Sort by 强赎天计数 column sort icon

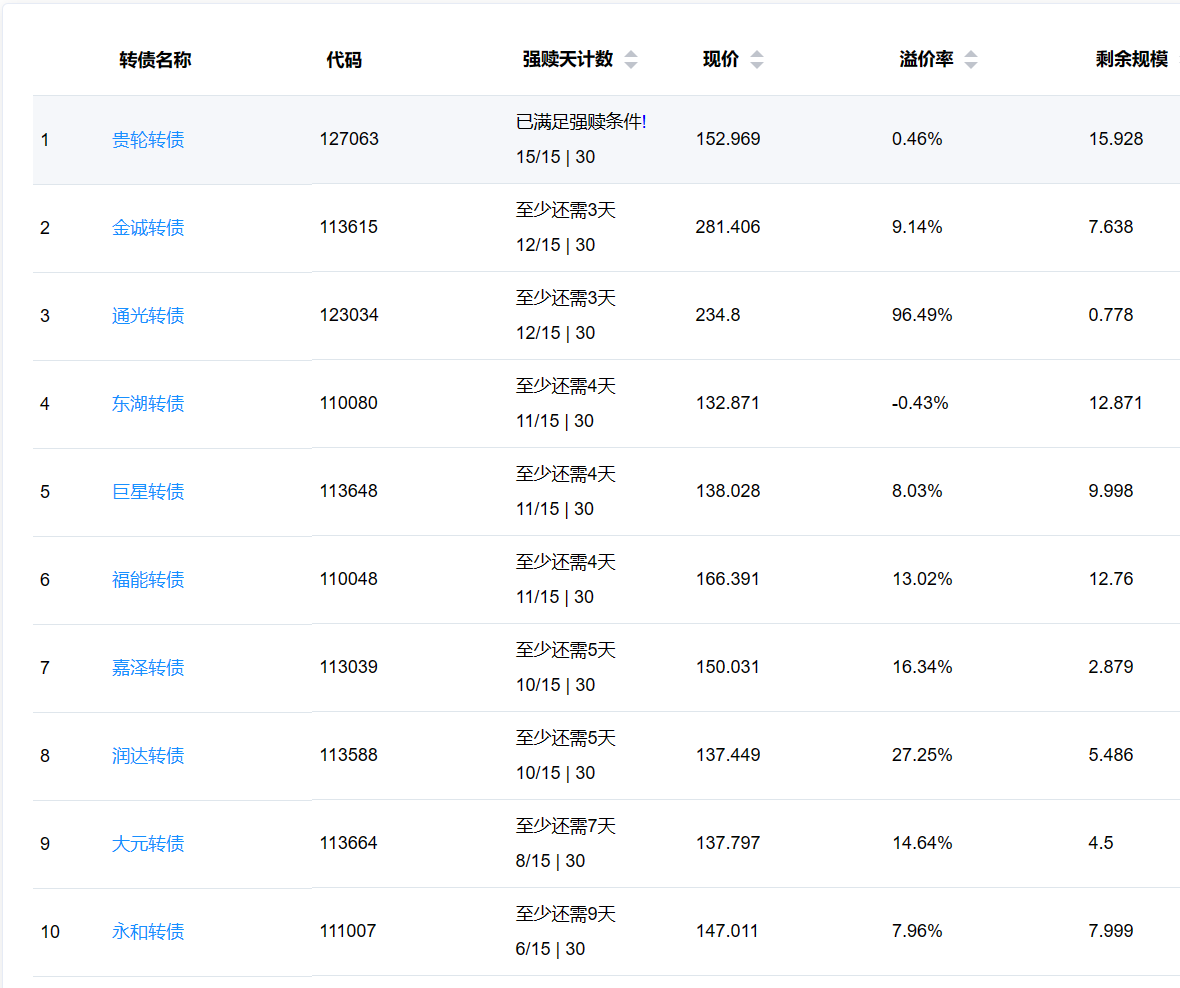pos(630,60)
